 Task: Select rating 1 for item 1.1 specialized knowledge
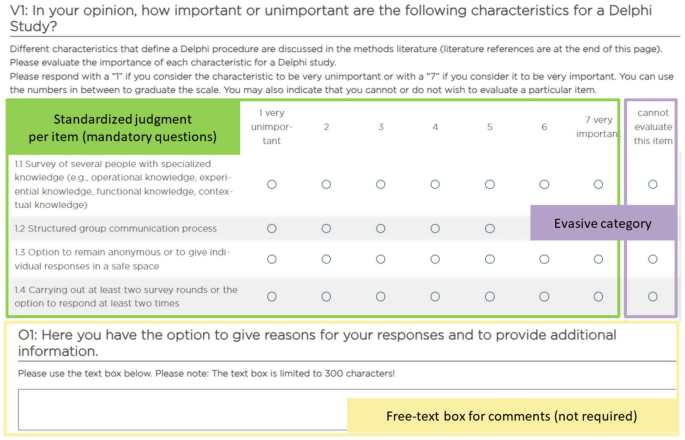[x=272, y=184]
